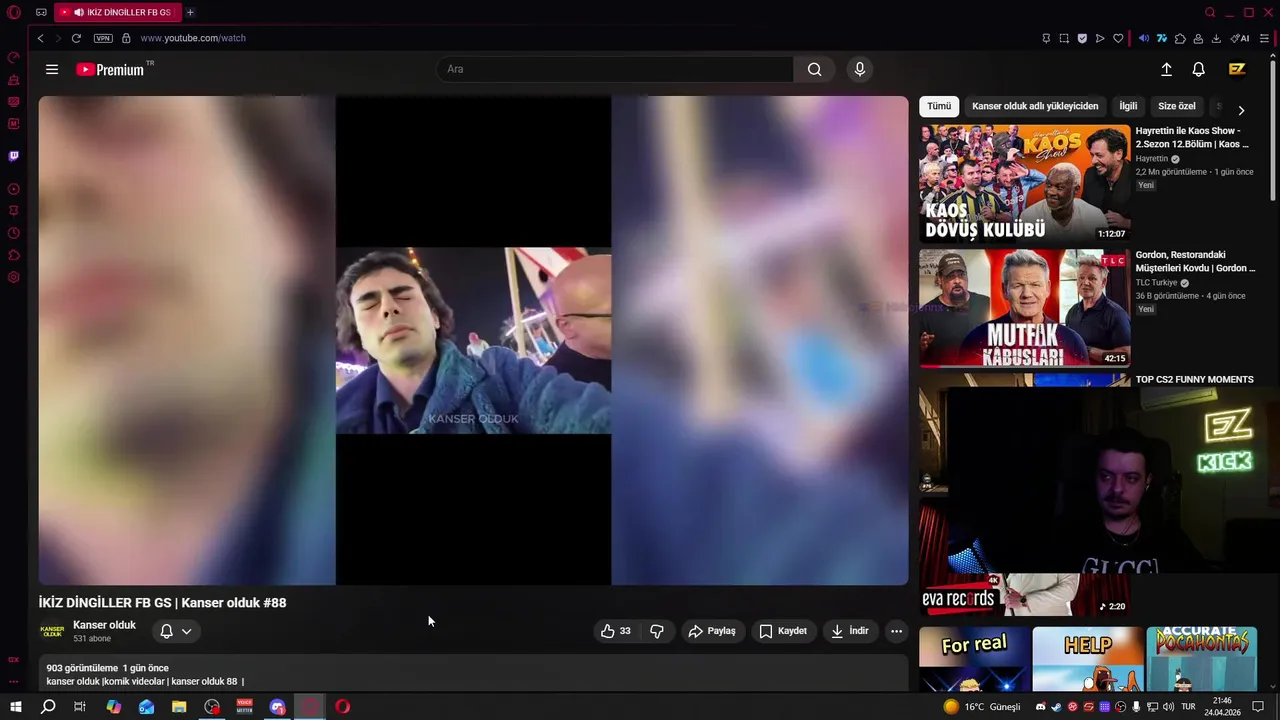Select the 'Kanser olduk adlı yükleyiciden' chip
This screenshot has width=1280, height=720.
click(1035, 106)
